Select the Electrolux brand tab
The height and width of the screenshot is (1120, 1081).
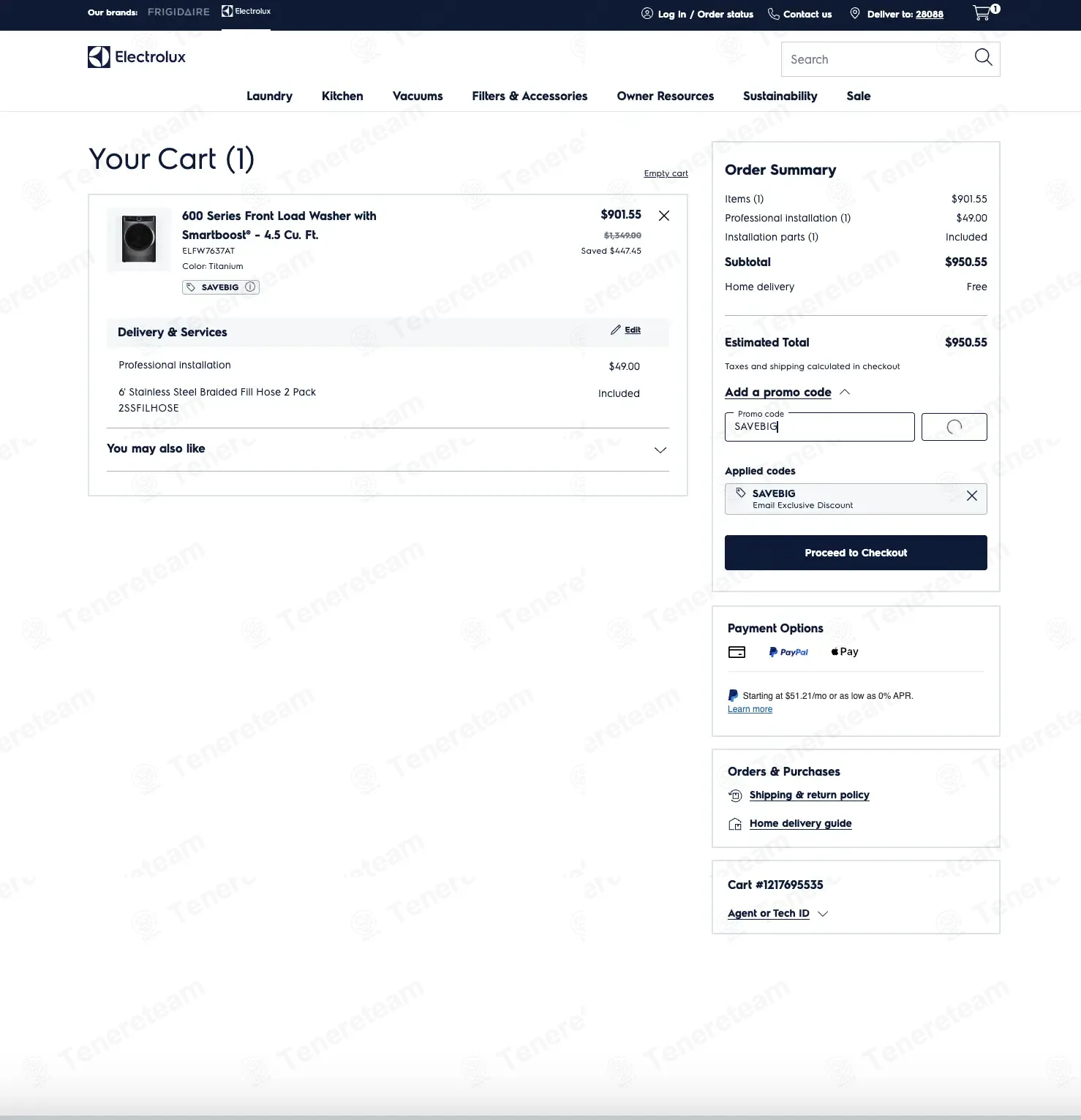pyautogui.click(x=246, y=12)
